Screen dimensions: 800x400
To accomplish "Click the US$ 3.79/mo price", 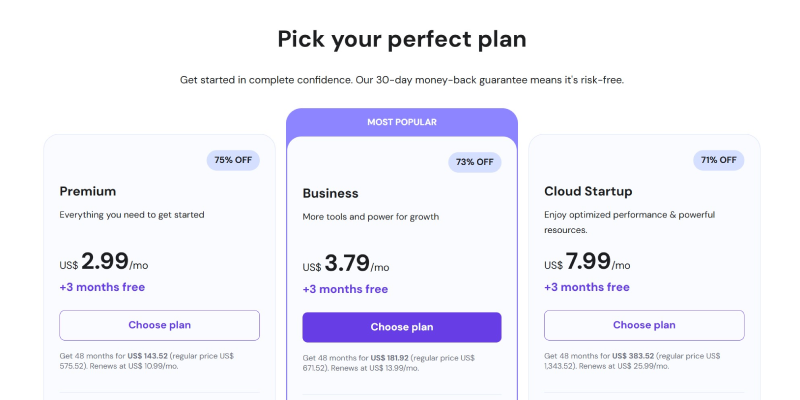I will coord(346,265).
